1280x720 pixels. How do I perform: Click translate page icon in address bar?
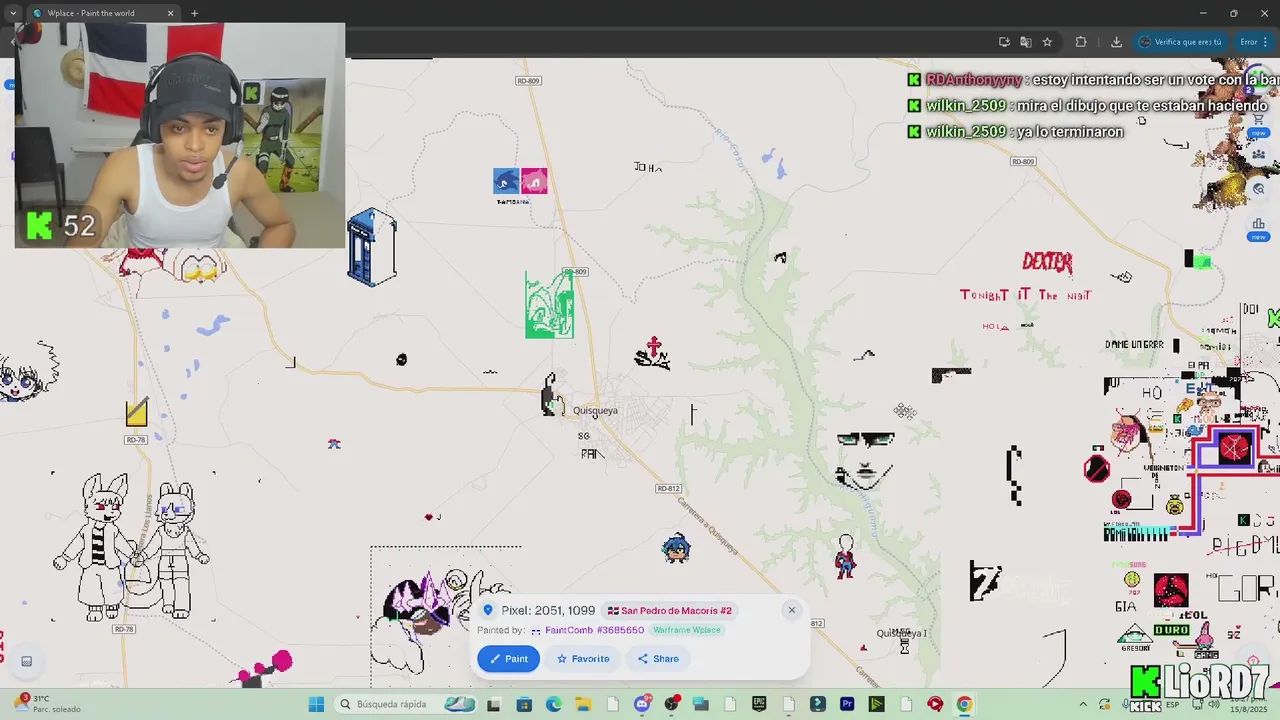click(1025, 42)
